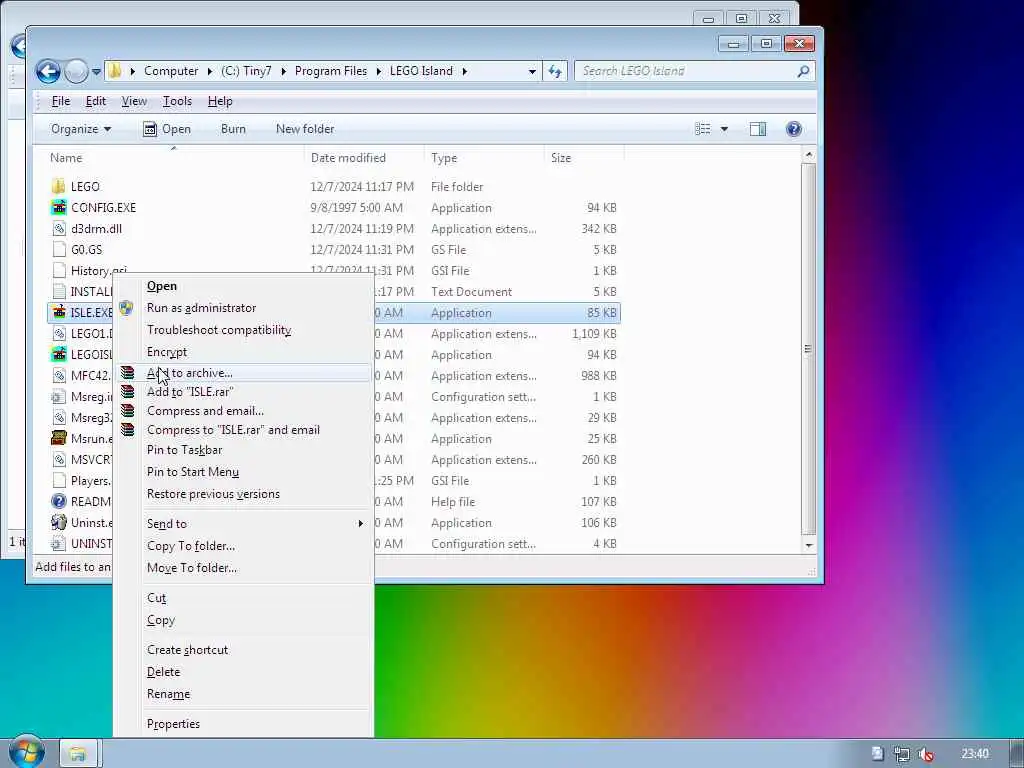Select the ISLE.EXE file icon

pyautogui.click(x=59, y=312)
